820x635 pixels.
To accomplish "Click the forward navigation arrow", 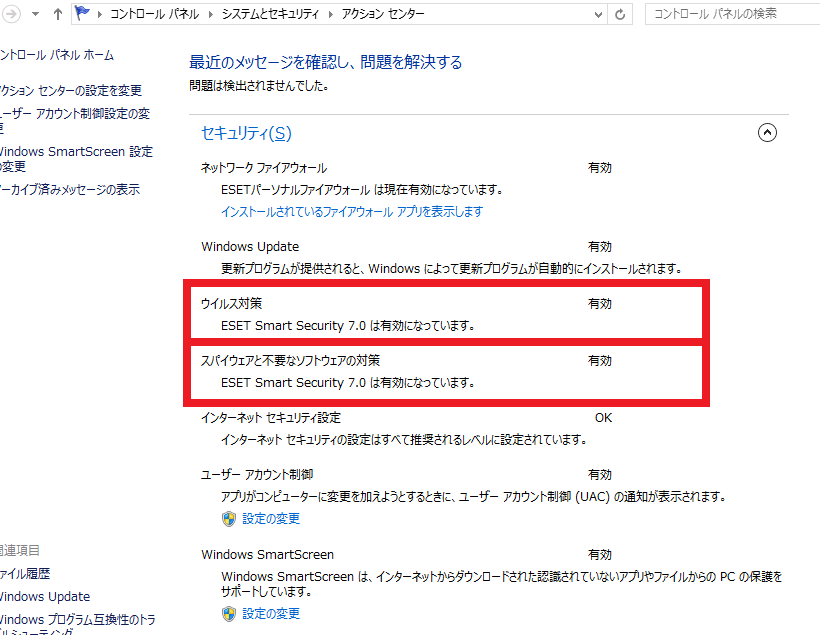I will tap(11, 15).
